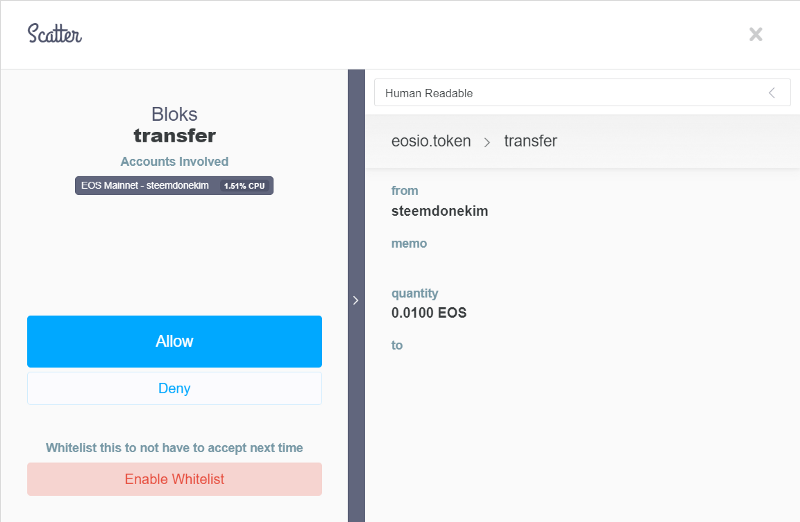The width and height of the screenshot is (800, 522).
Task: Click the Bloks app name
Action: [x=174, y=114]
